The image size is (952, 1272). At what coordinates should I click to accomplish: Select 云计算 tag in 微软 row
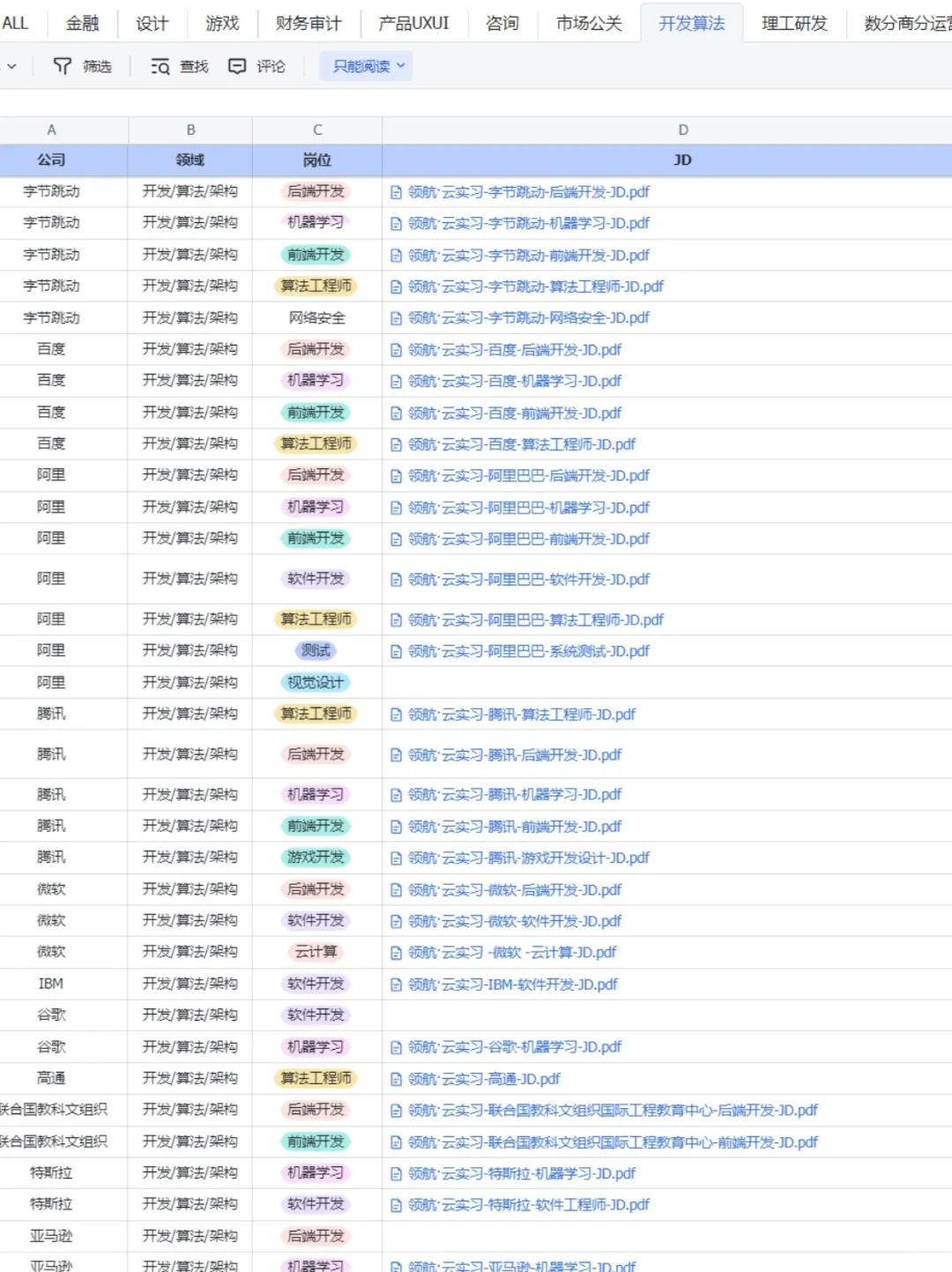pos(316,952)
